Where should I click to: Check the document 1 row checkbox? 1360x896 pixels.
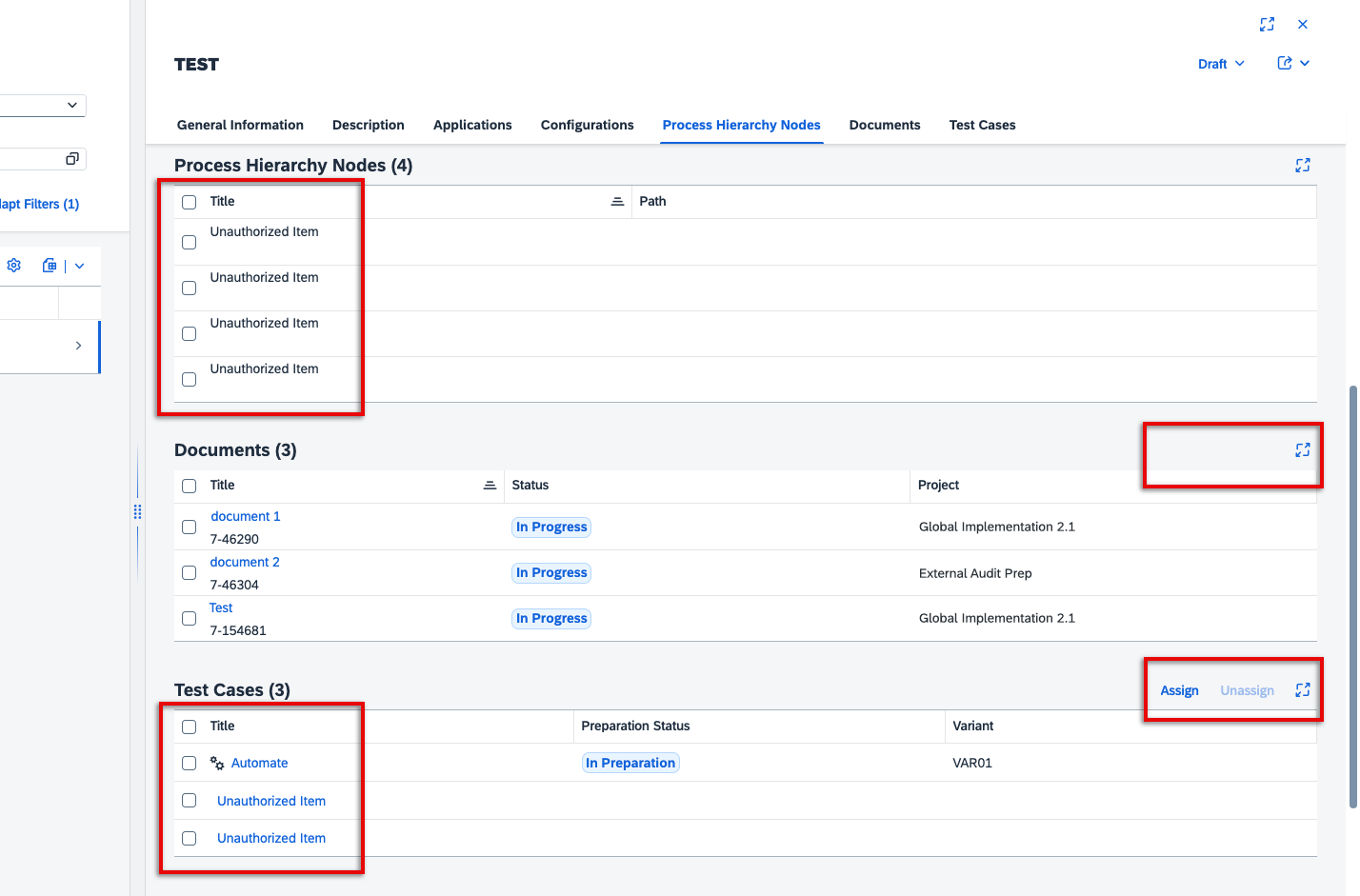190,528
